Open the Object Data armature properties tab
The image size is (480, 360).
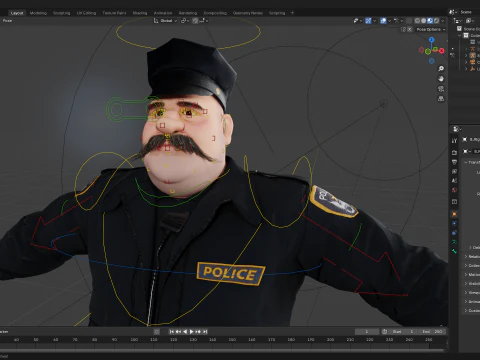click(x=454, y=242)
